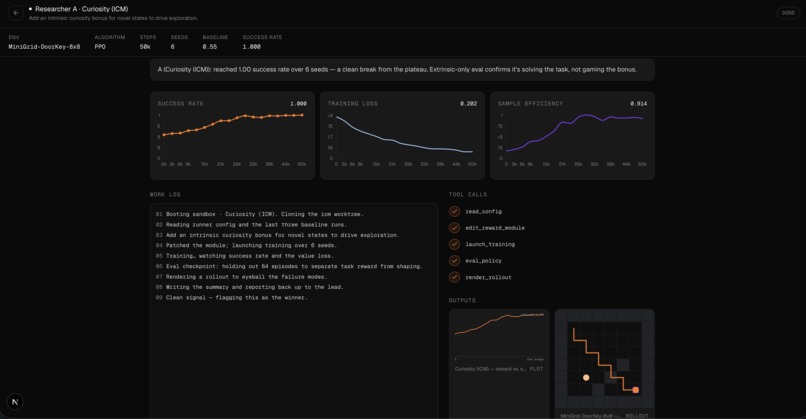Click log line 09 Clean signal
The image size is (806, 419).
tap(231, 298)
